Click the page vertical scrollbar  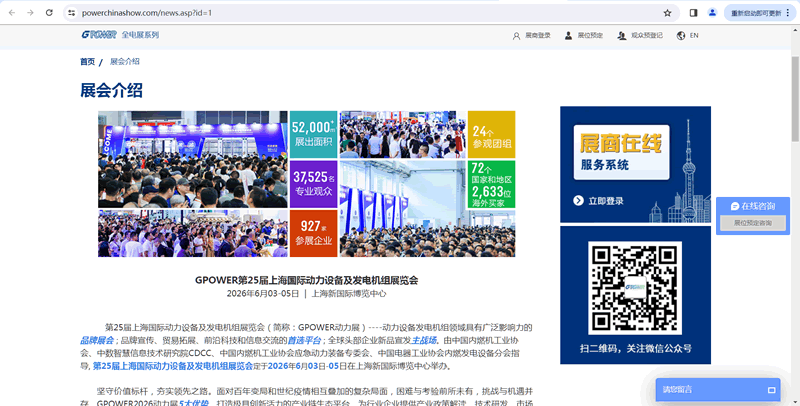795,200
